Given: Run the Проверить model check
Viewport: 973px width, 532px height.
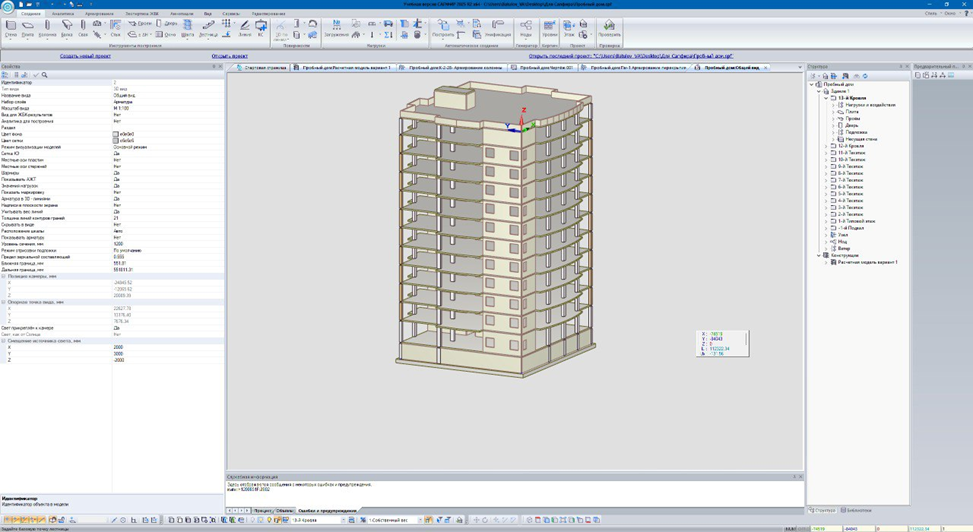Looking at the screenshot, I should [x=609, y=29].
